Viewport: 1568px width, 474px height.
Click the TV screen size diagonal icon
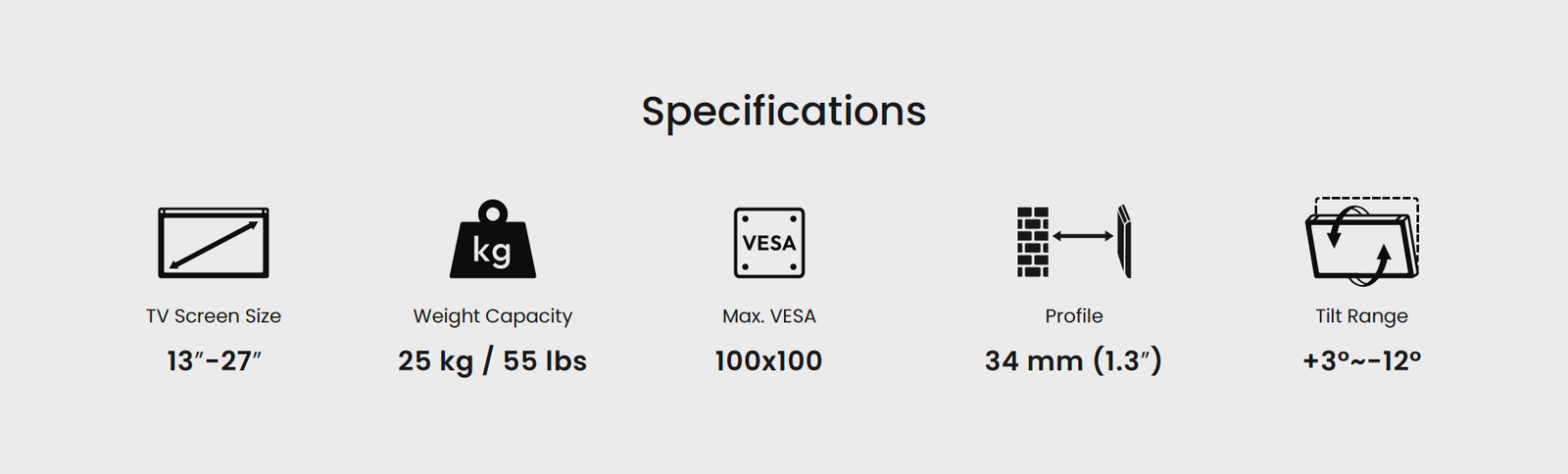click(214, 243)
